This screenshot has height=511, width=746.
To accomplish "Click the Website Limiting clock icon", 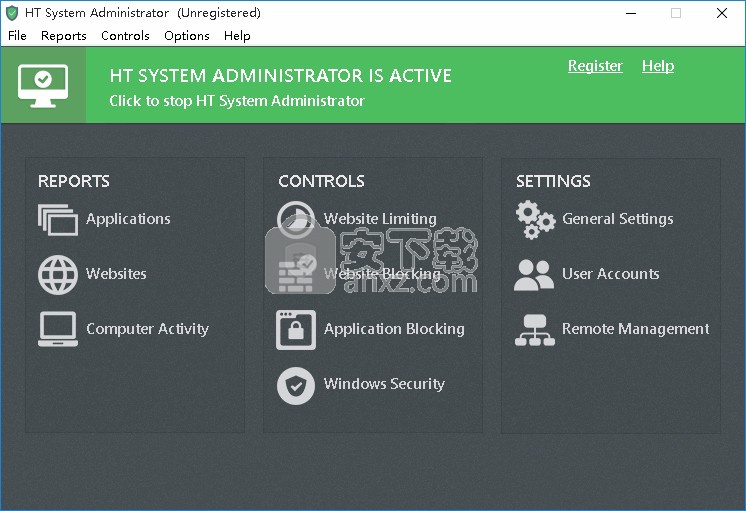I will point(296,219).
